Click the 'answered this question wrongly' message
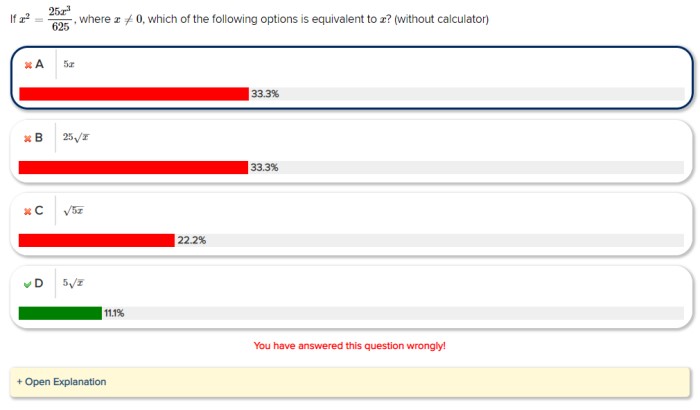The width and height of the screenshot is (700, 410). 350,346
